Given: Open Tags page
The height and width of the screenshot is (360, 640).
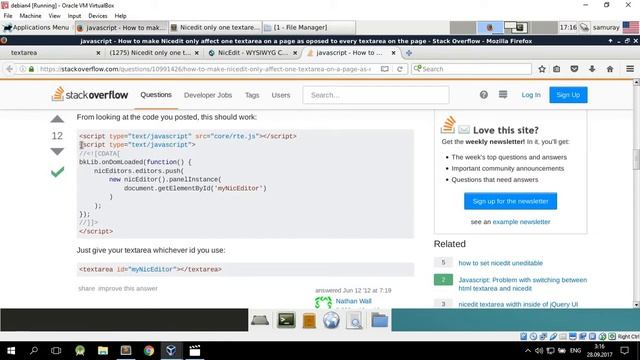Looking at the screenshot, I should [252, 95].
